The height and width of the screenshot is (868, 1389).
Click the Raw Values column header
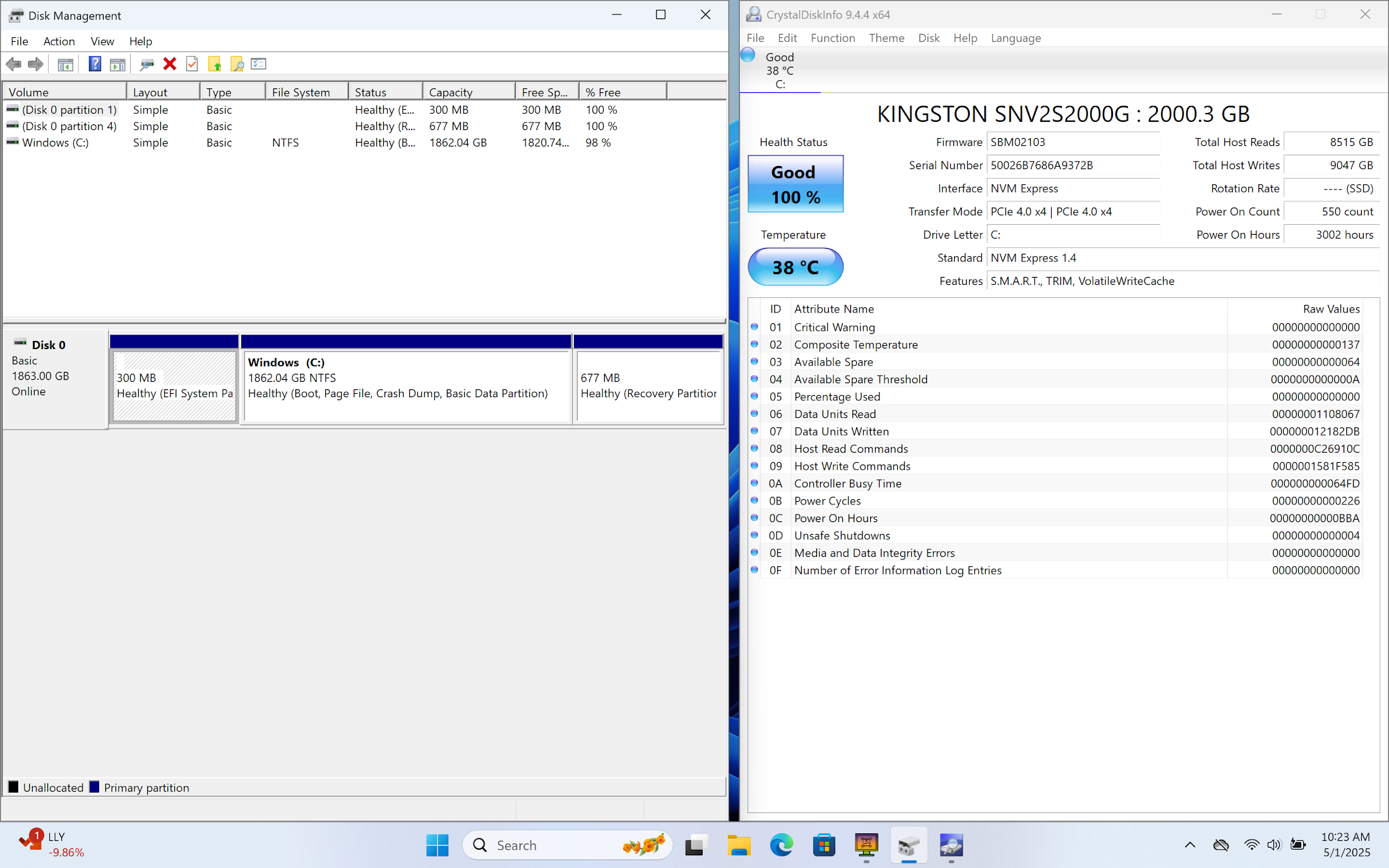point(1294,309)
